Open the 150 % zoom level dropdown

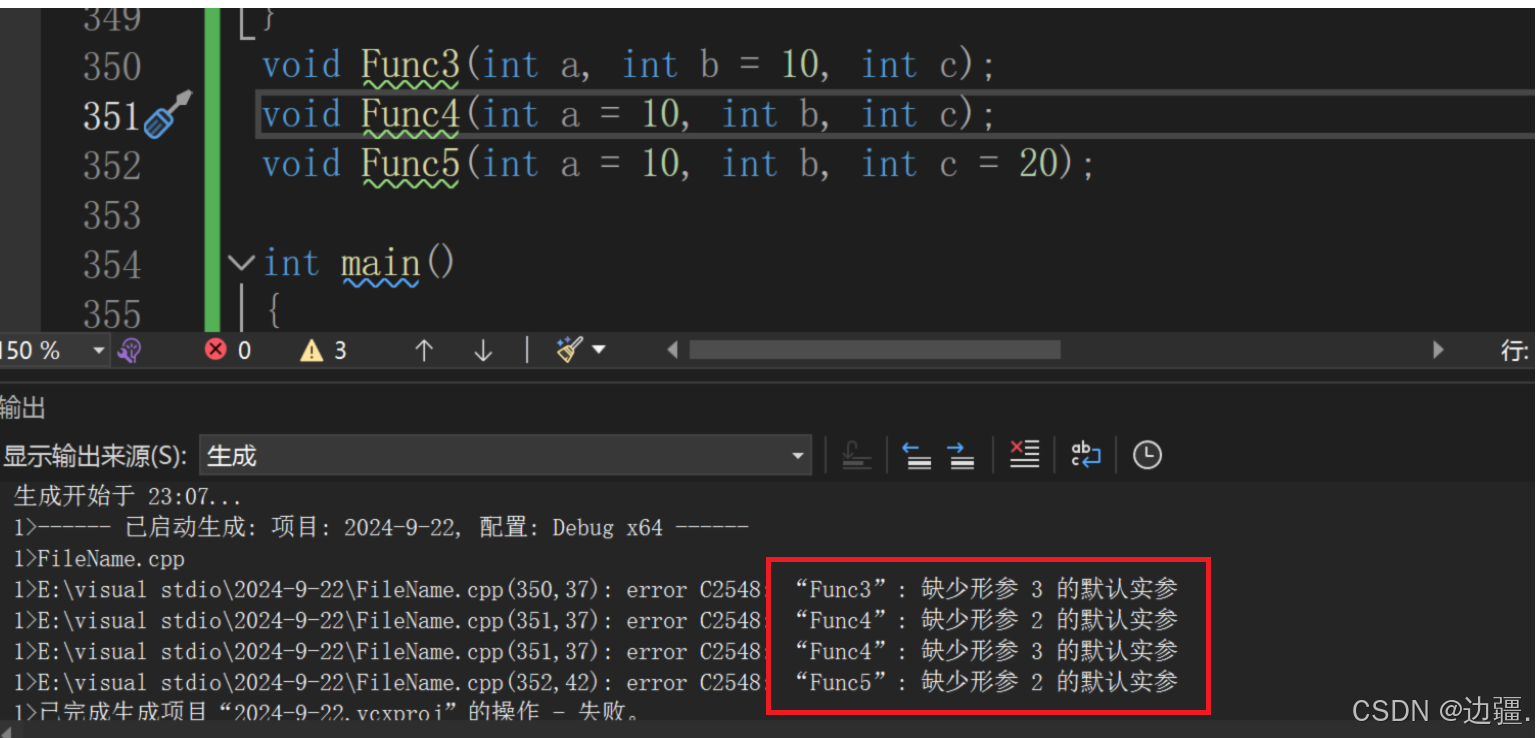pos(99,350)
